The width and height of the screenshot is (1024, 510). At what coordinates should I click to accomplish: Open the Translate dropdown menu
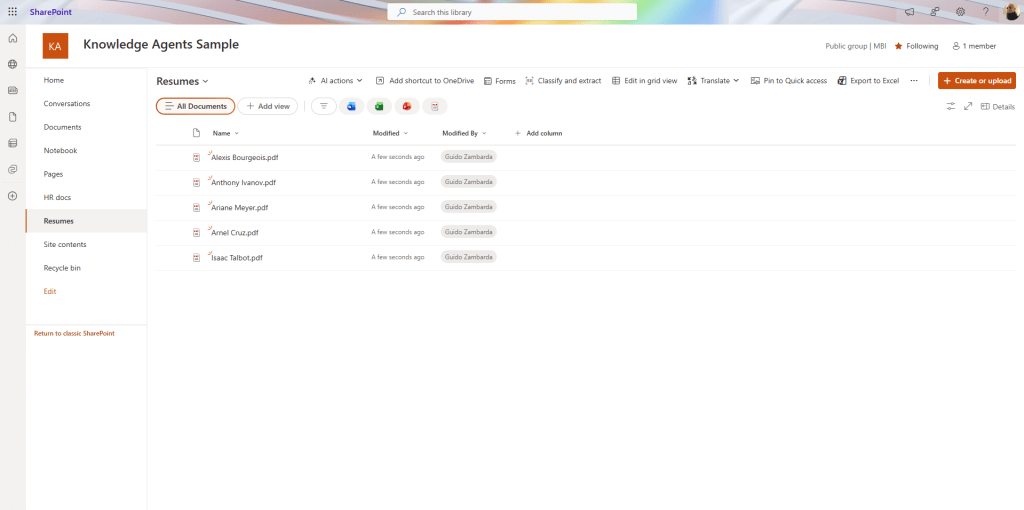tap(713, 81)
